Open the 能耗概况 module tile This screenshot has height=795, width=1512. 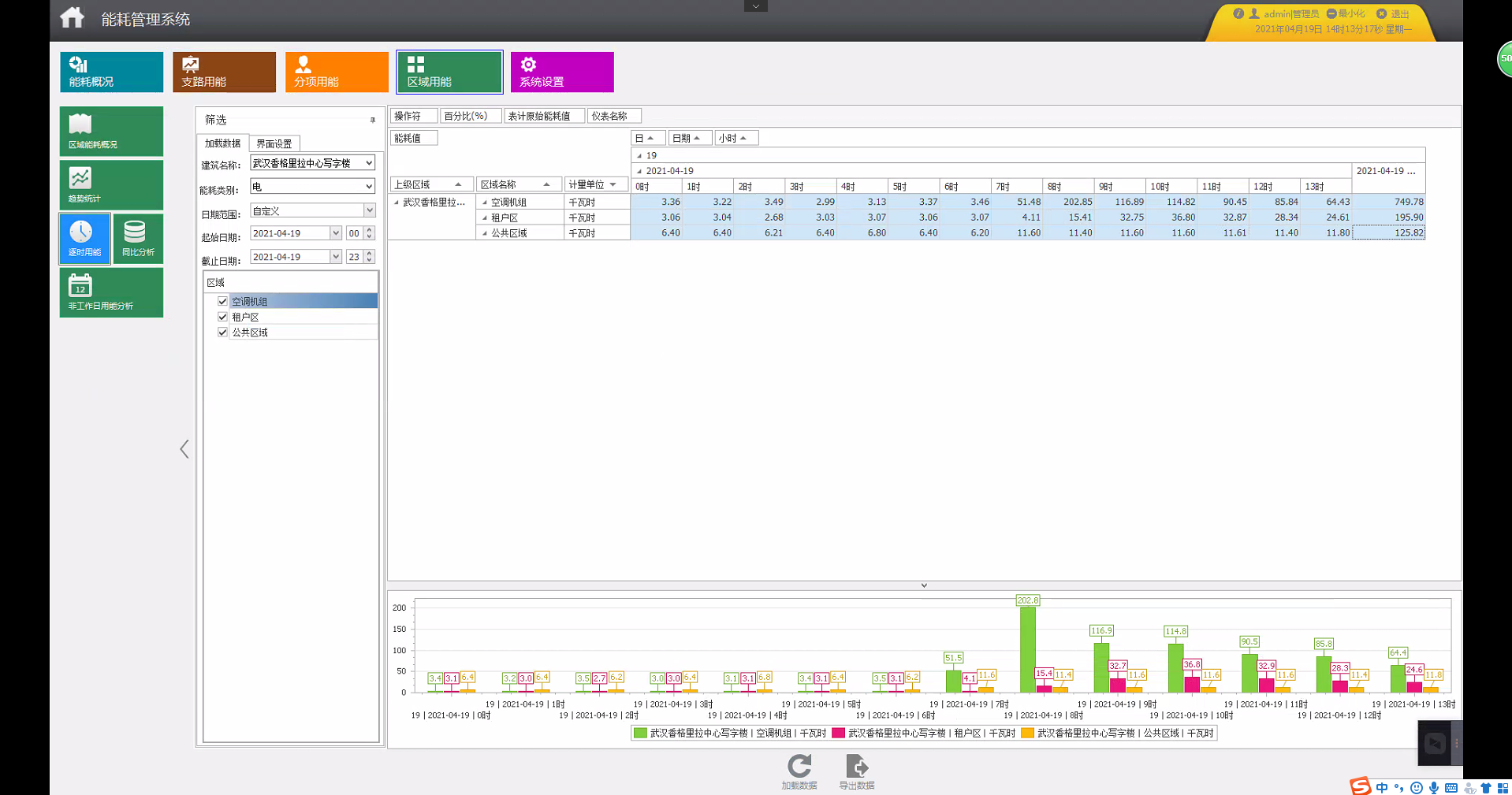point(111,72)
